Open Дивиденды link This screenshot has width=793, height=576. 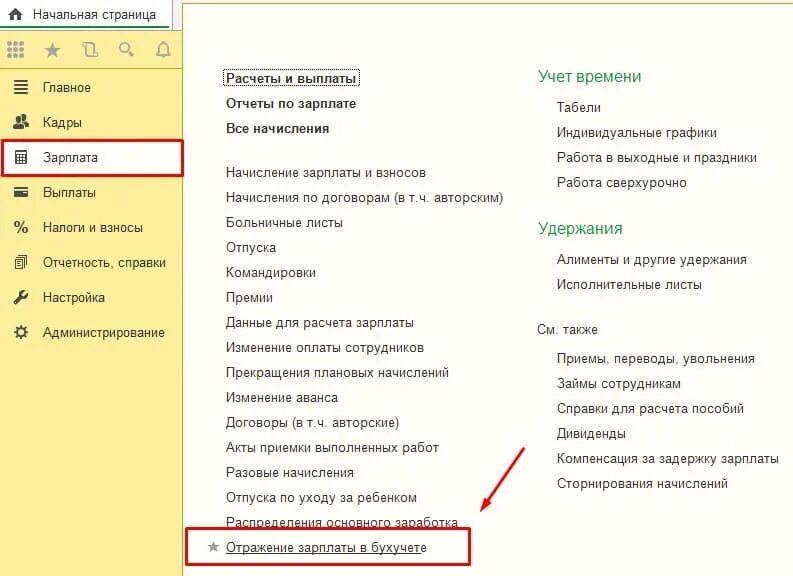click(591, 433)
